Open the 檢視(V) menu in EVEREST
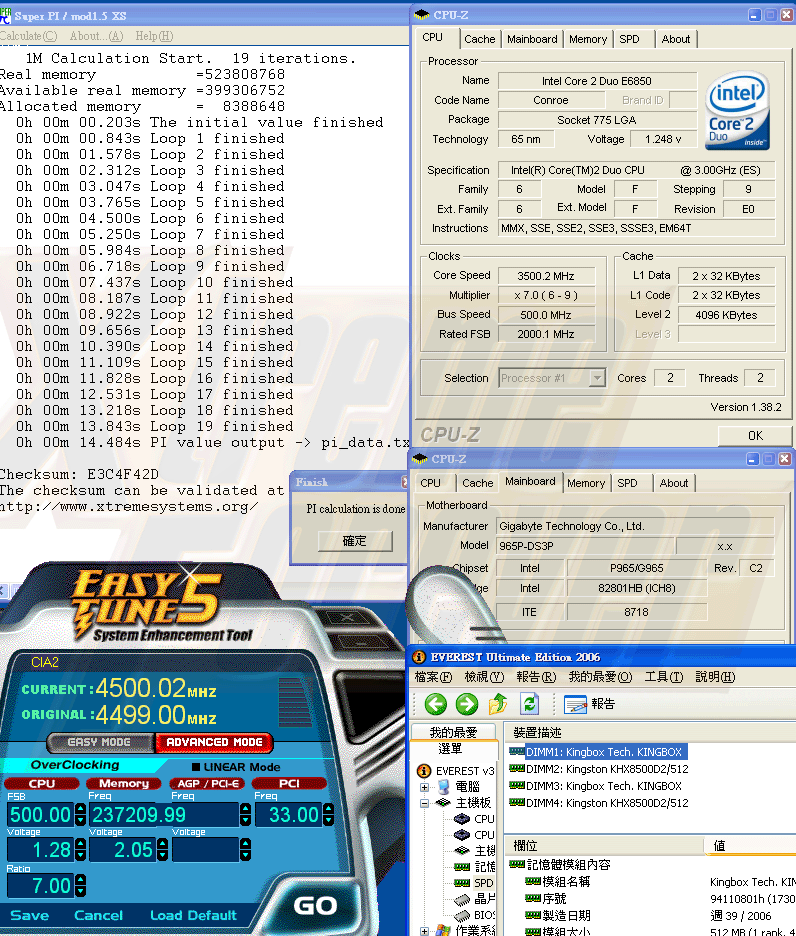This screenshot has height=936, width=796. coord(484,677)
